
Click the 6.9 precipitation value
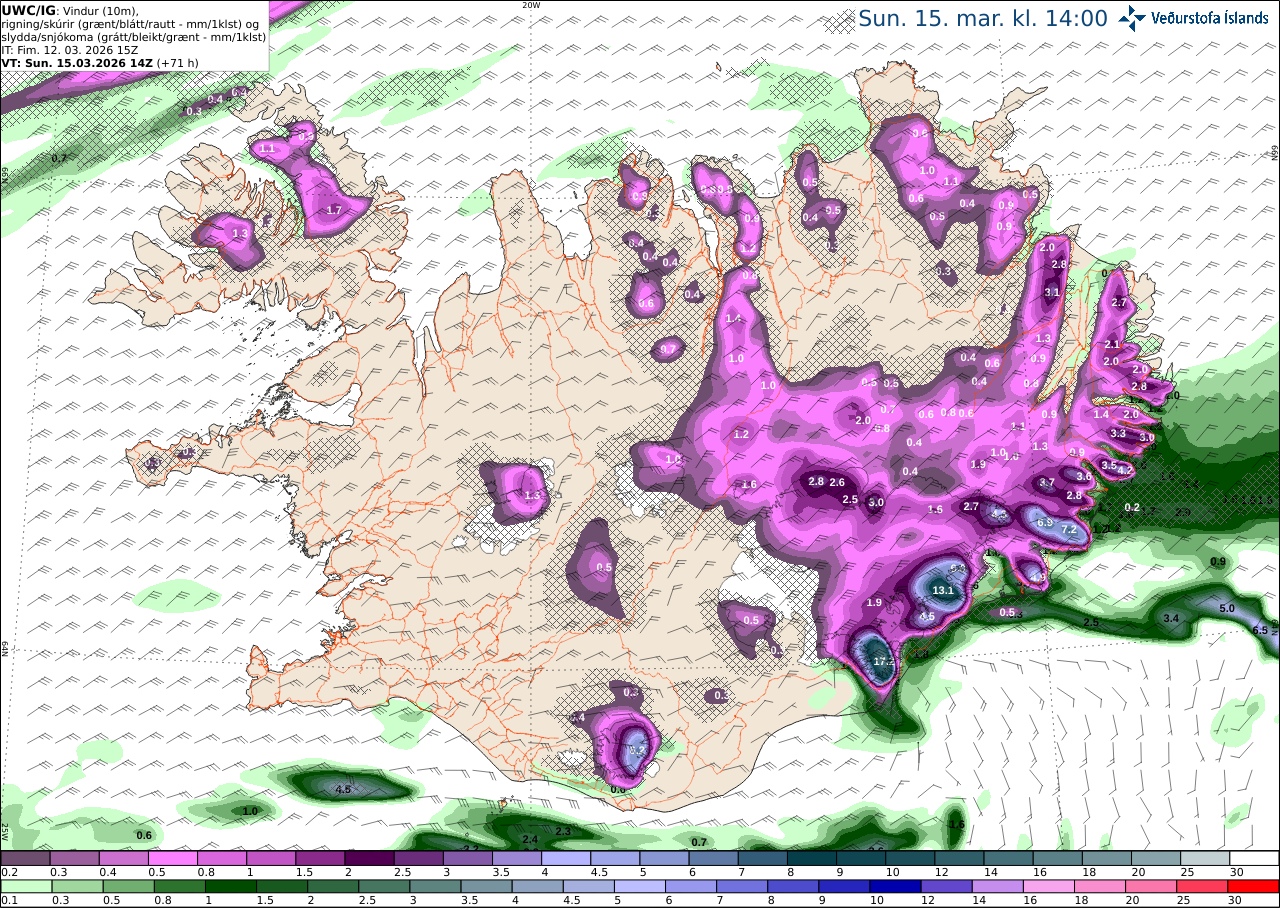[x=1046, y=522]
